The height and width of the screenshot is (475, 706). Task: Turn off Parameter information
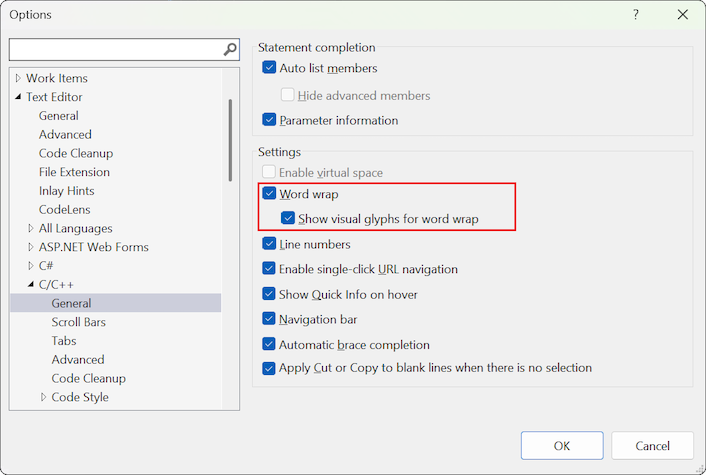269,120
